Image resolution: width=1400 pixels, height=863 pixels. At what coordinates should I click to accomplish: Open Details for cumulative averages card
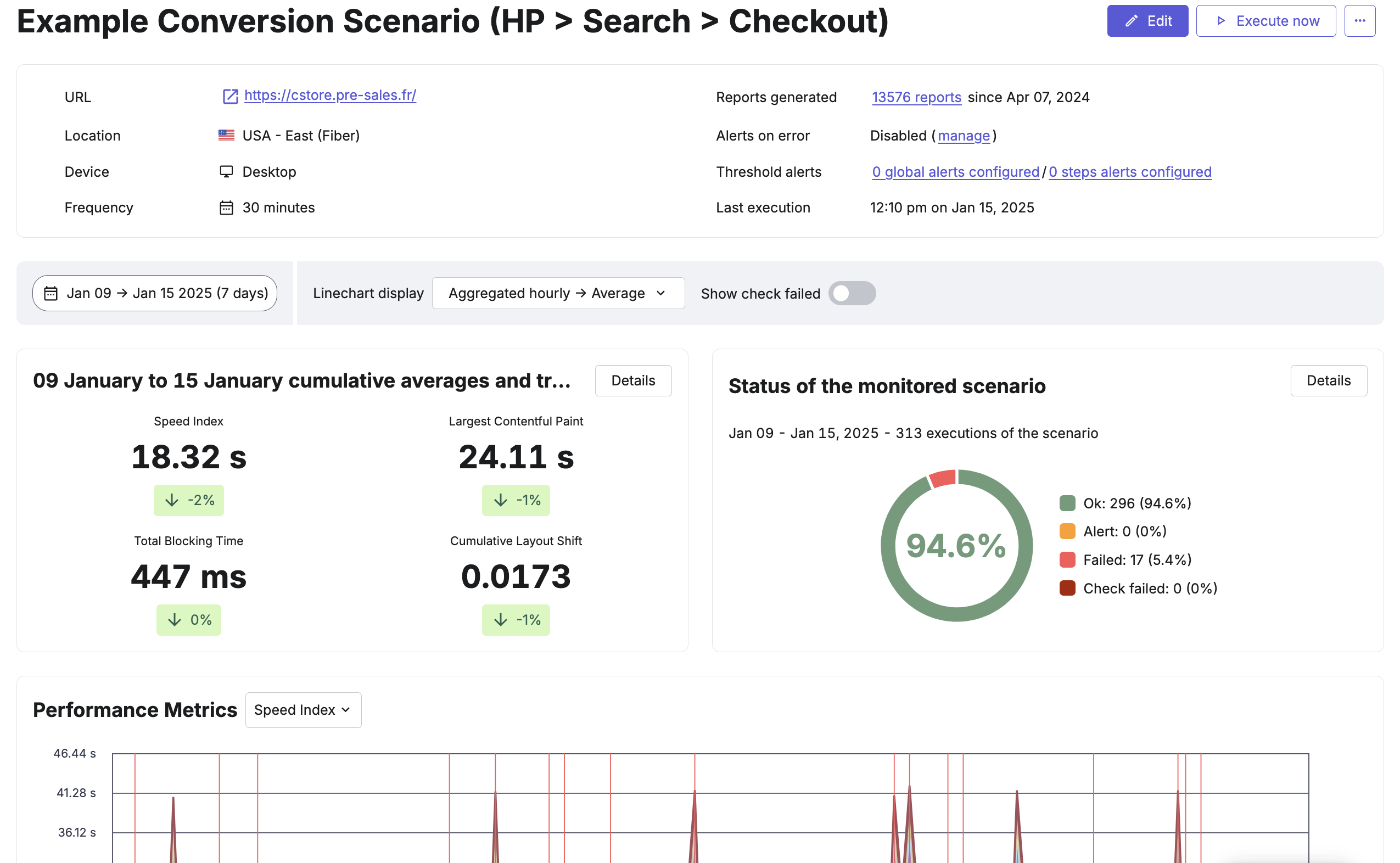[634, 380]
